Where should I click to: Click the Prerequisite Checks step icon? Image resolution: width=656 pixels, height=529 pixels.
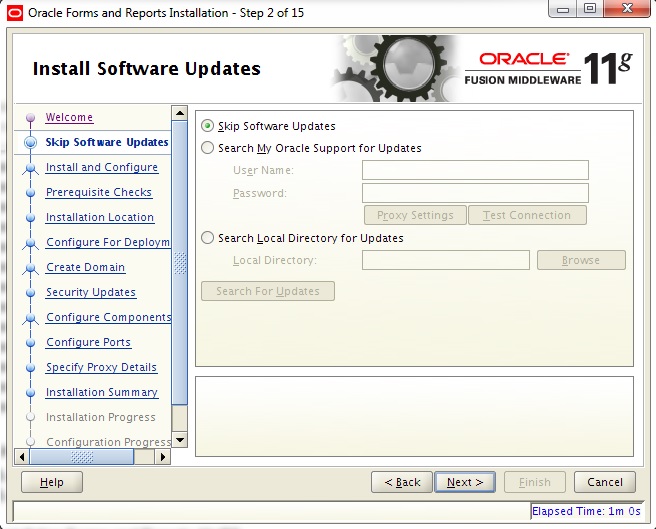(x=30, y=193)
